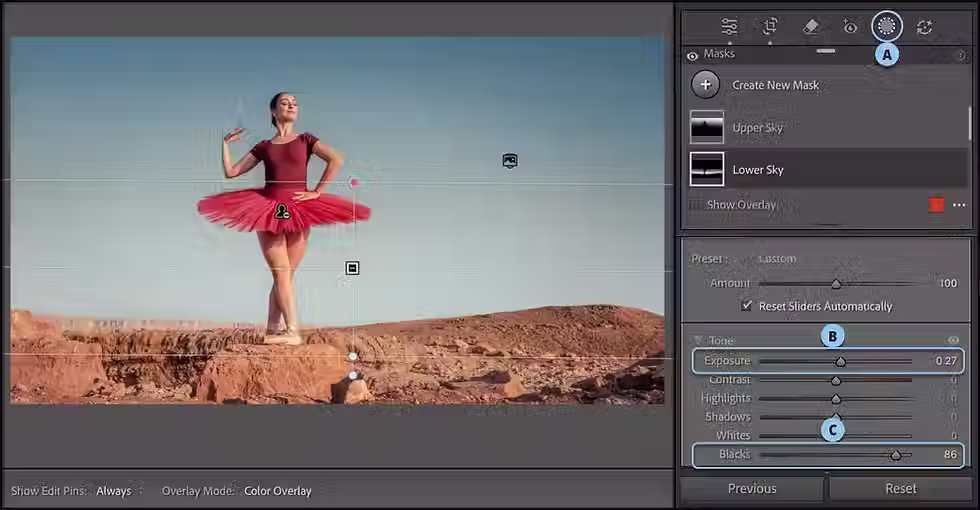This screenshot has width=980, height=510.
Task: Click the Blacks value 86
Action: tap(950, 454)
